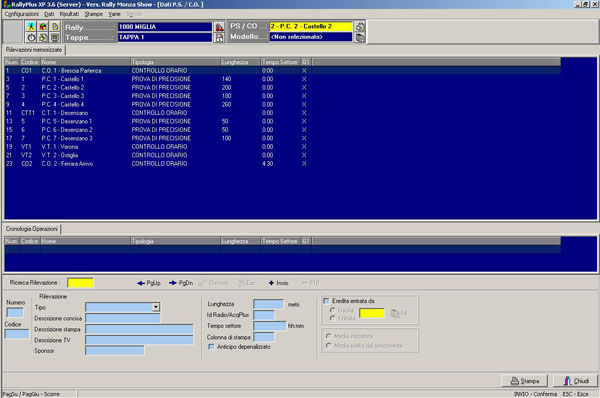This screenshot has height=398, width=600.
Task: Select row P.C. 4 - Castello 4
Action: coord(283,104)
